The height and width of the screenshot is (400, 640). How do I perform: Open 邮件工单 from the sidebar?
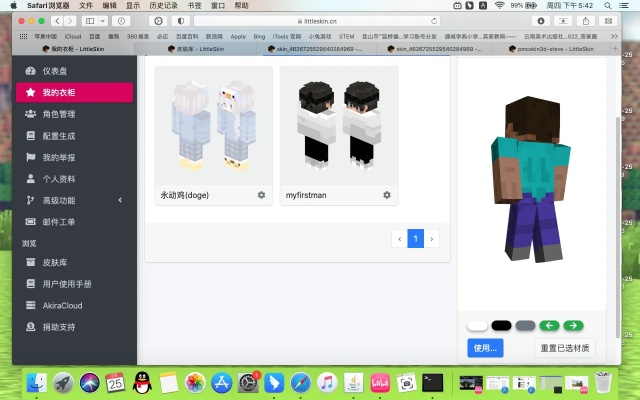coord(74,222)
